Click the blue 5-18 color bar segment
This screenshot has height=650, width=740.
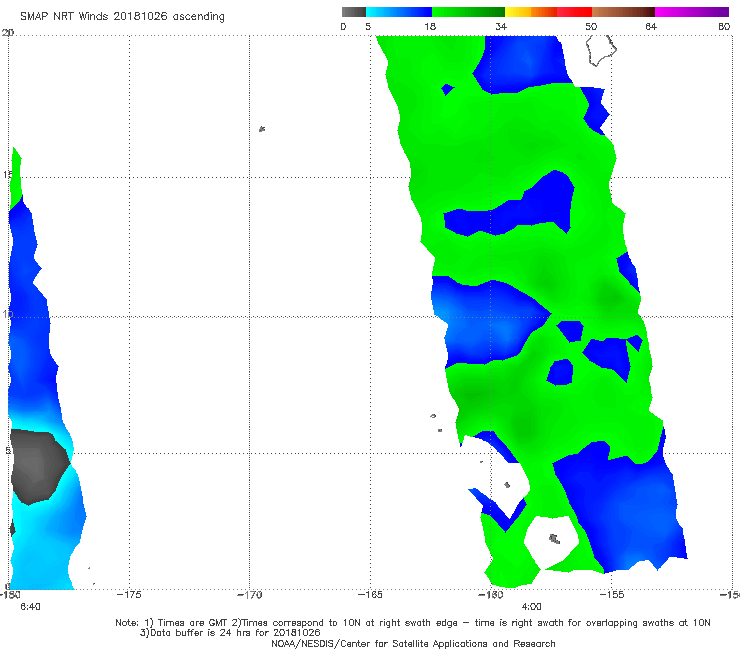tap(399, 12)
